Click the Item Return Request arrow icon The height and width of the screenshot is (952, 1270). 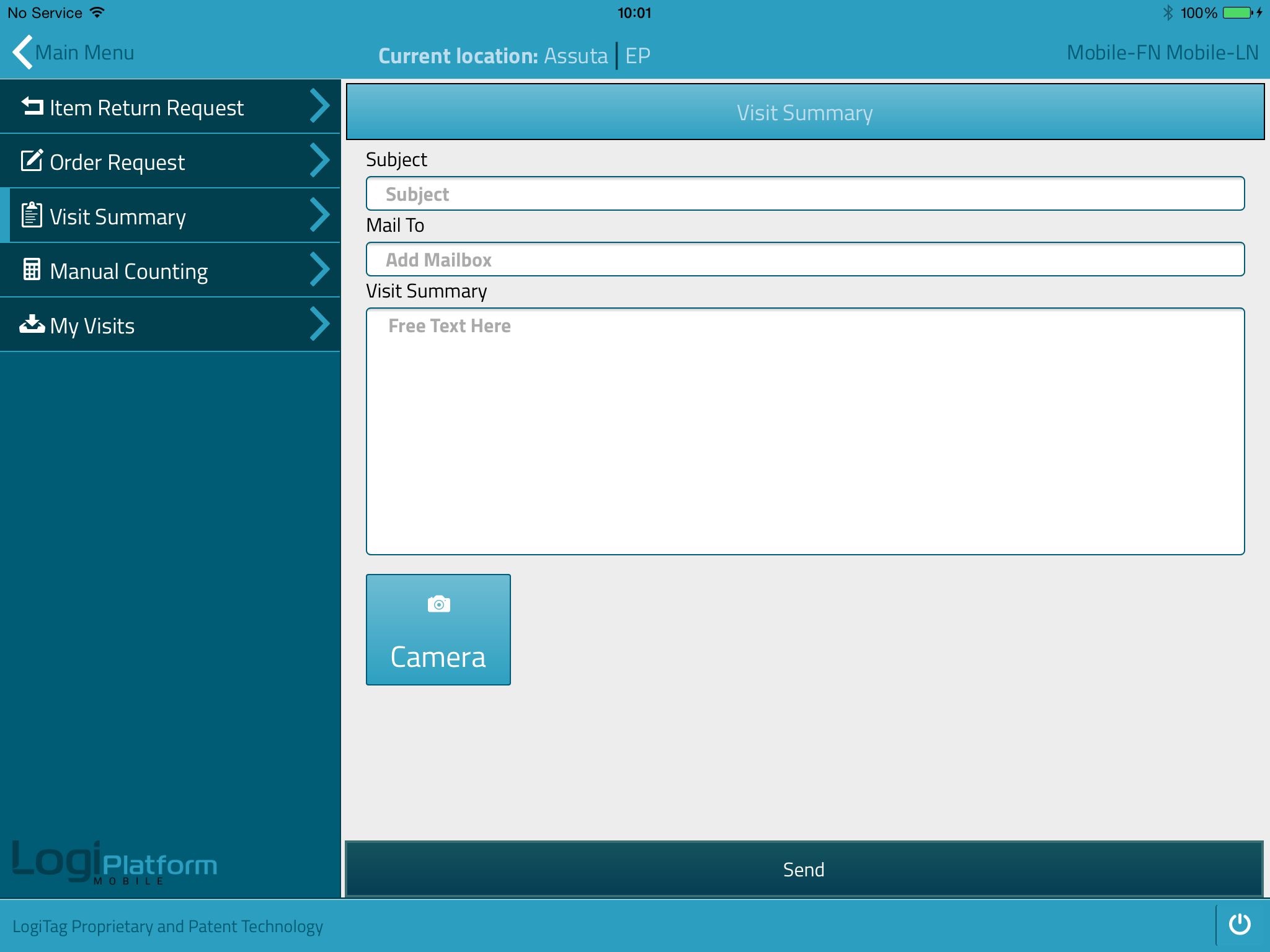32,107
